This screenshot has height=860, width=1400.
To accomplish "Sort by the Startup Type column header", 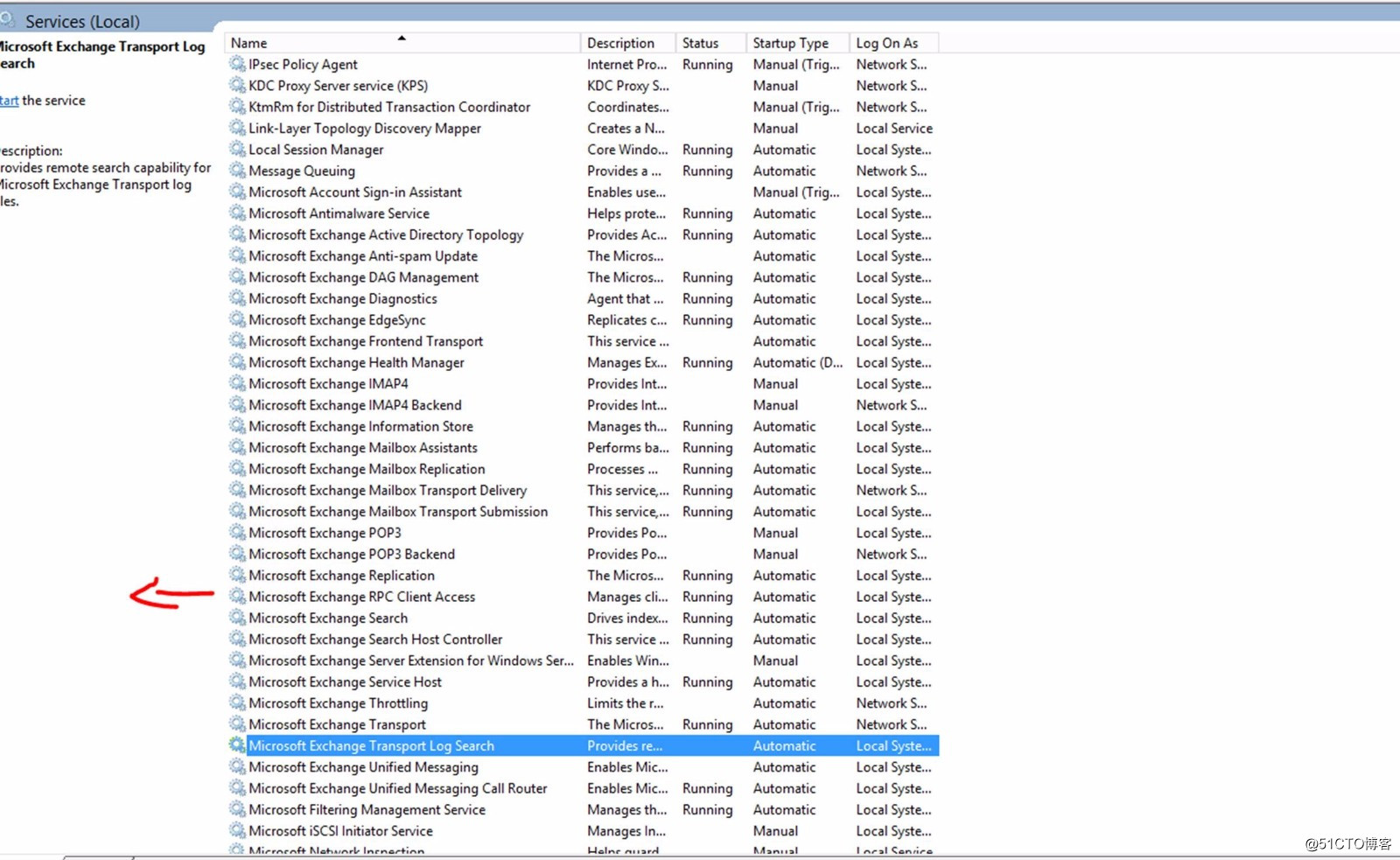I will (797, 43).
